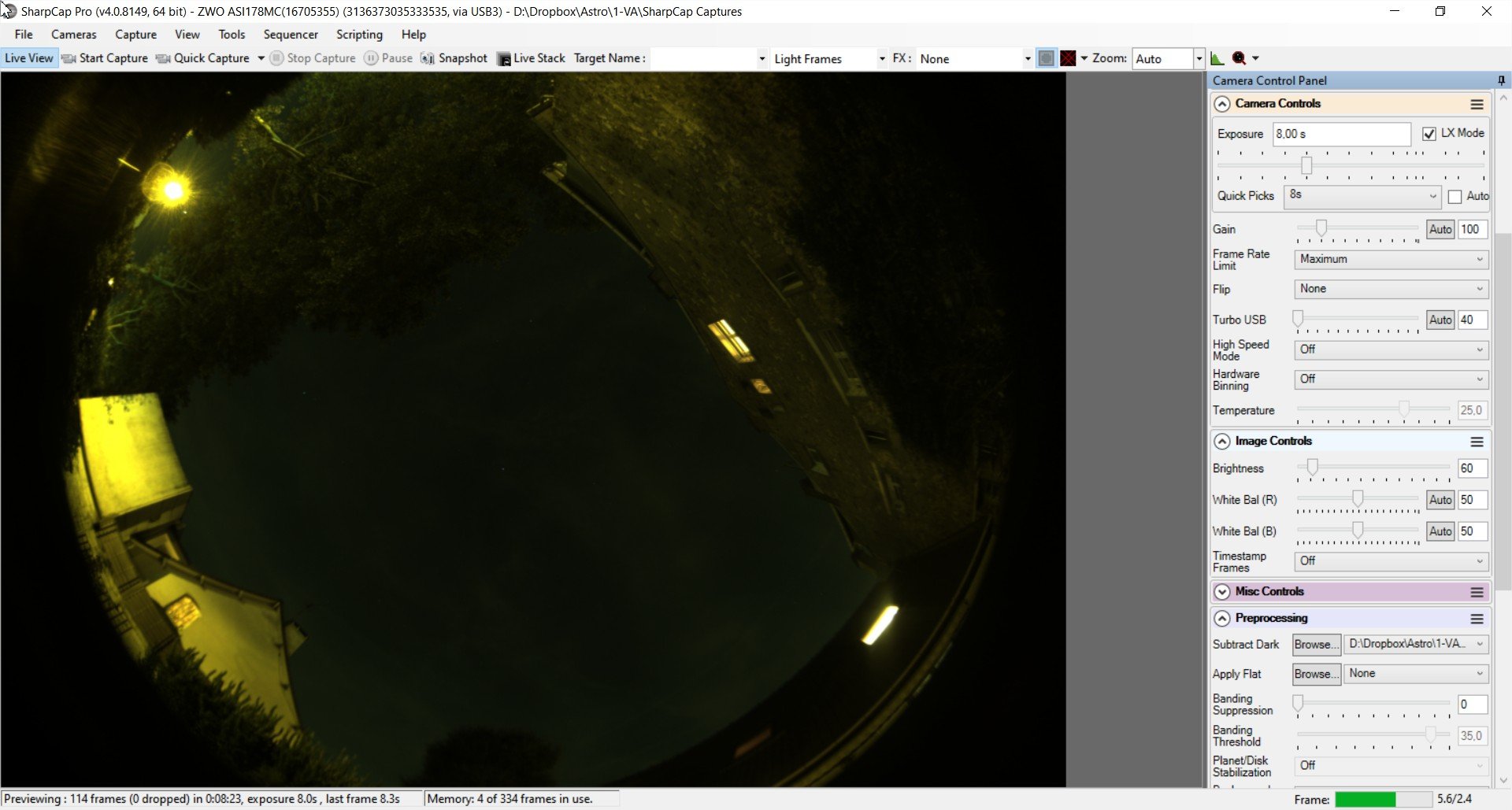Open the Quick Picks exposure dropdown
The image size is (1512, 810).
click(x=1362, y=196)
